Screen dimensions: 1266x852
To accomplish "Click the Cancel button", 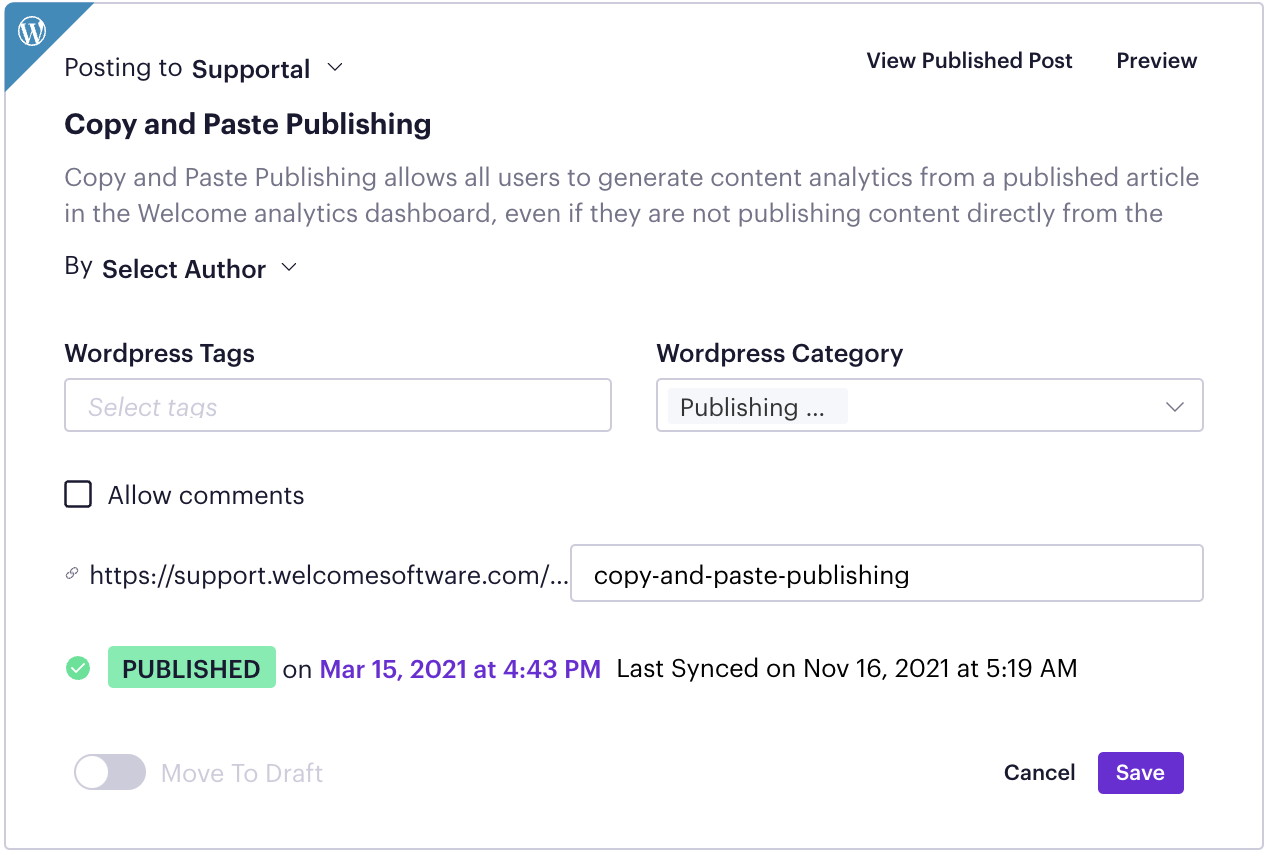I will pos(1039,773).
